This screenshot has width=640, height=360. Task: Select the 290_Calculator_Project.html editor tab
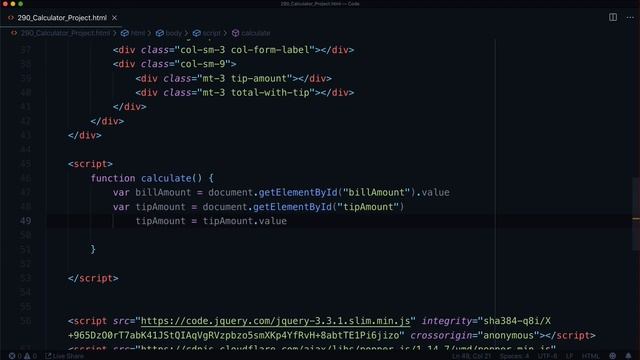(x=62, y=18)
